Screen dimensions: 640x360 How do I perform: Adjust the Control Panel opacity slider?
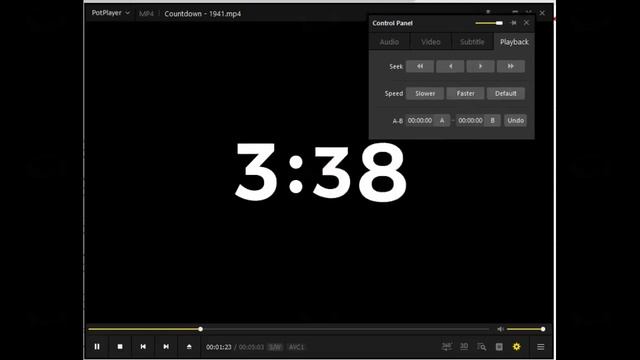coord(489,23)
